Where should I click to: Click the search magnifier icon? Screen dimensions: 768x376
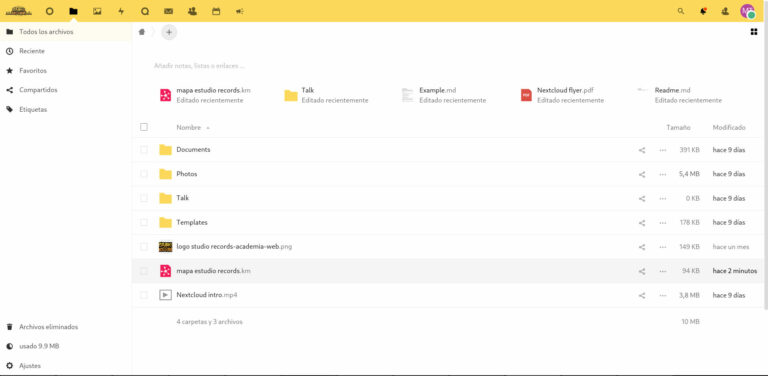point(681,11)
